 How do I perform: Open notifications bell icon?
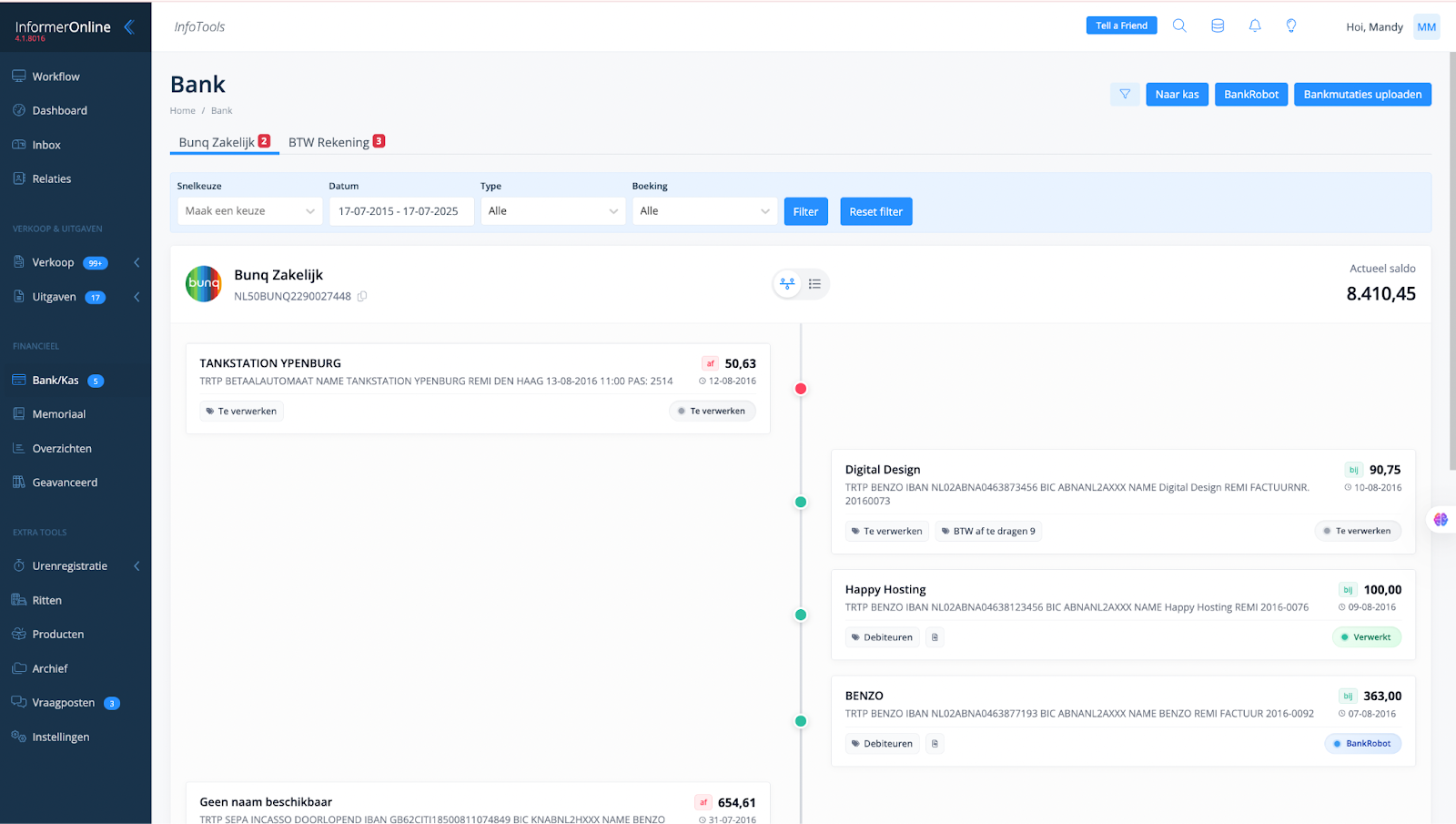pyautogui.click(x=1255, y=25)
